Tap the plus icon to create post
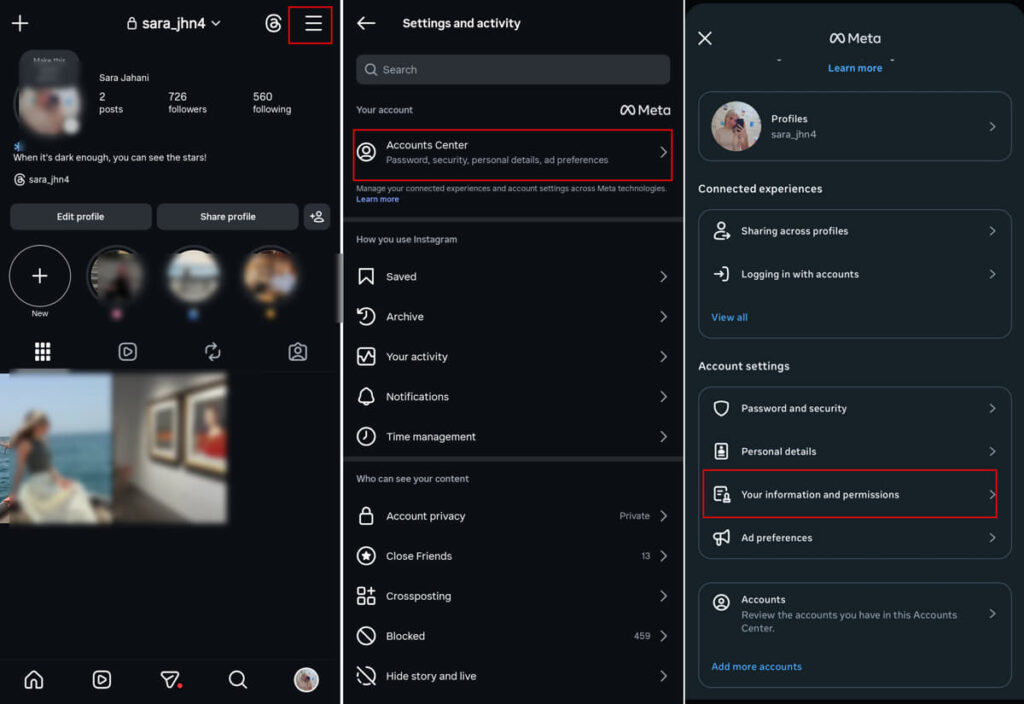The image size is (1024, 704). point(20,24)
